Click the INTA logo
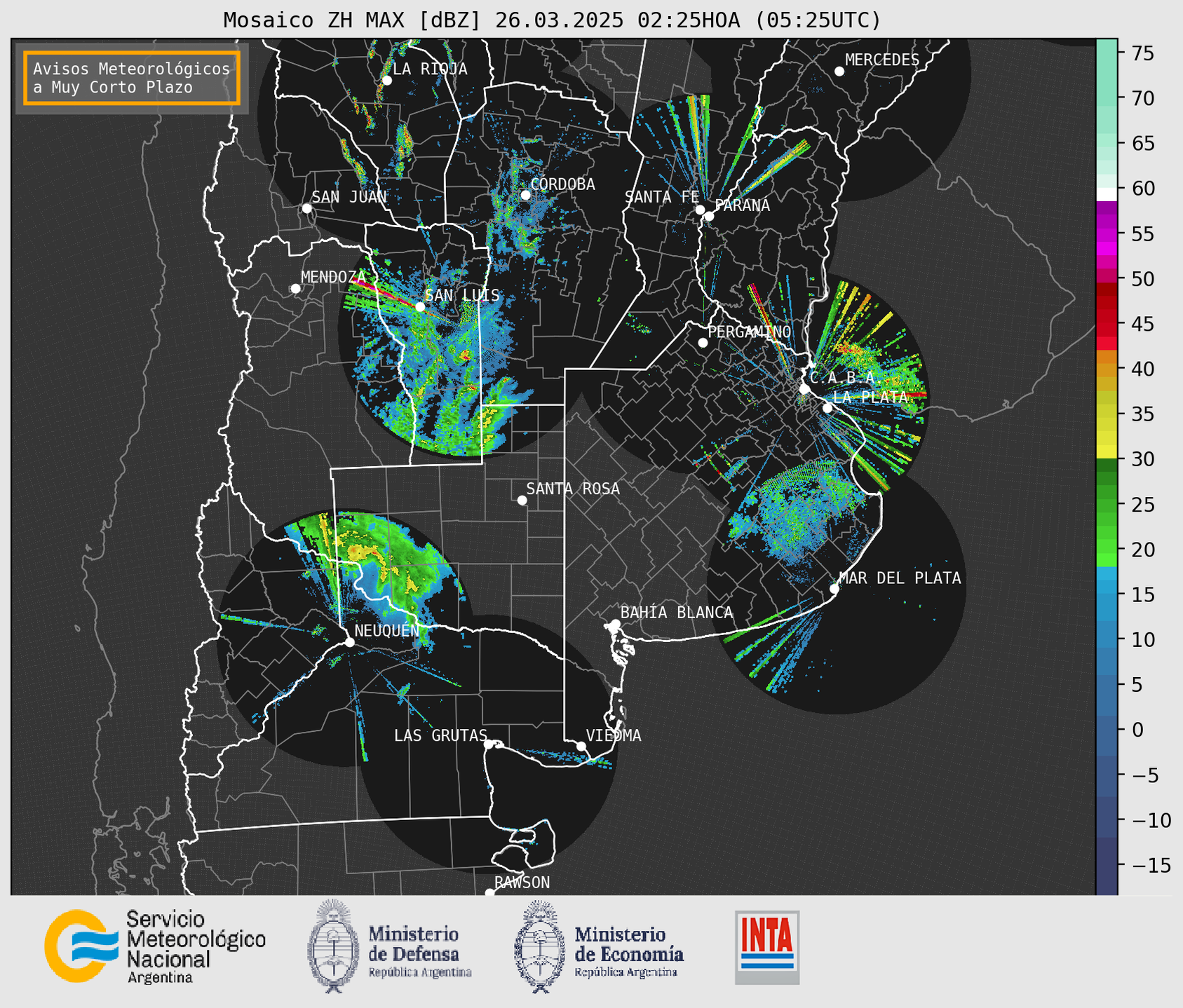1183x1008 pixels. pos(767,947)
